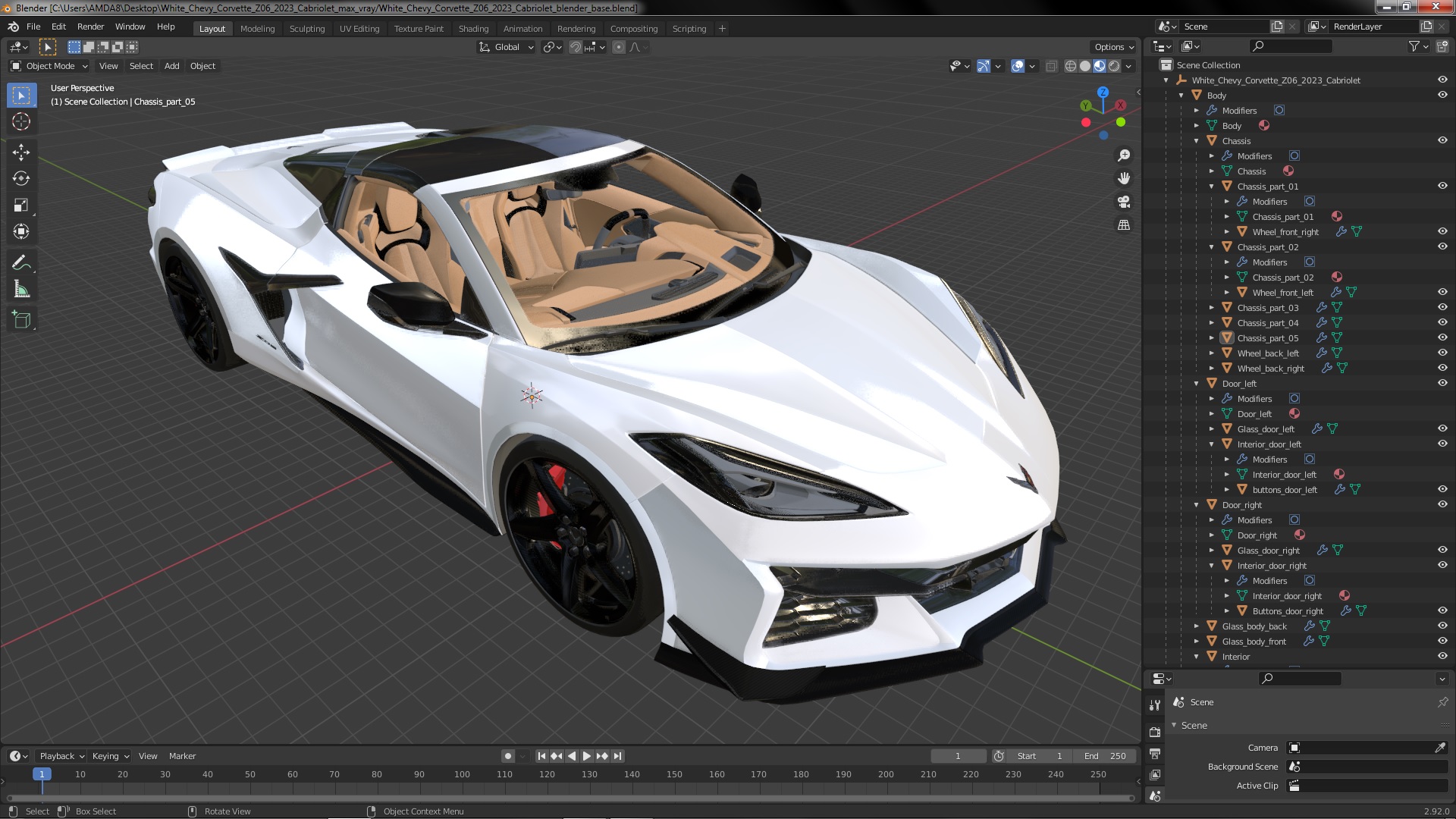The image size is (1456, 819).
Task: Open the Render menu
Action: (90, 27)
